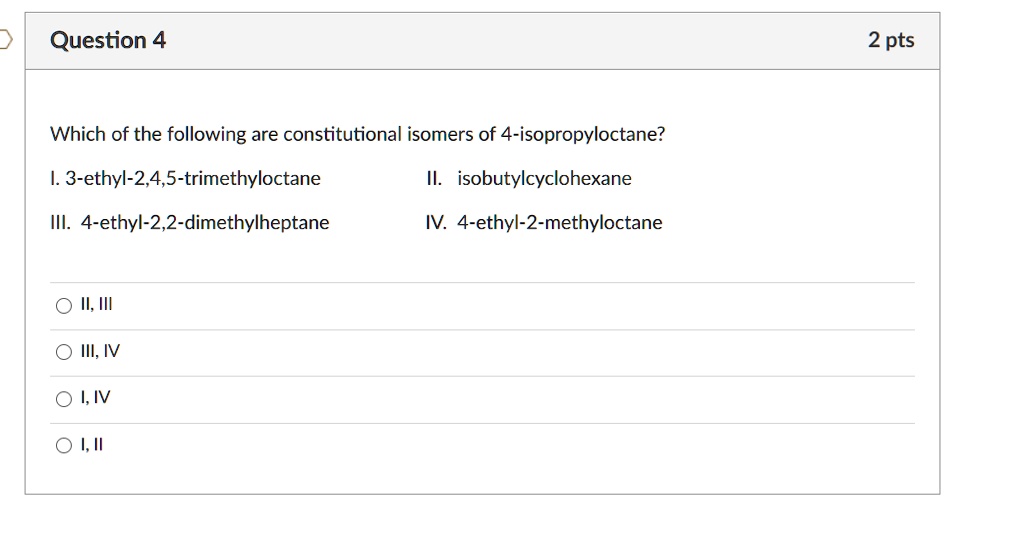Mark the "I, IV" radio circle
1024x533 pixels.
(x=64, y=398)
